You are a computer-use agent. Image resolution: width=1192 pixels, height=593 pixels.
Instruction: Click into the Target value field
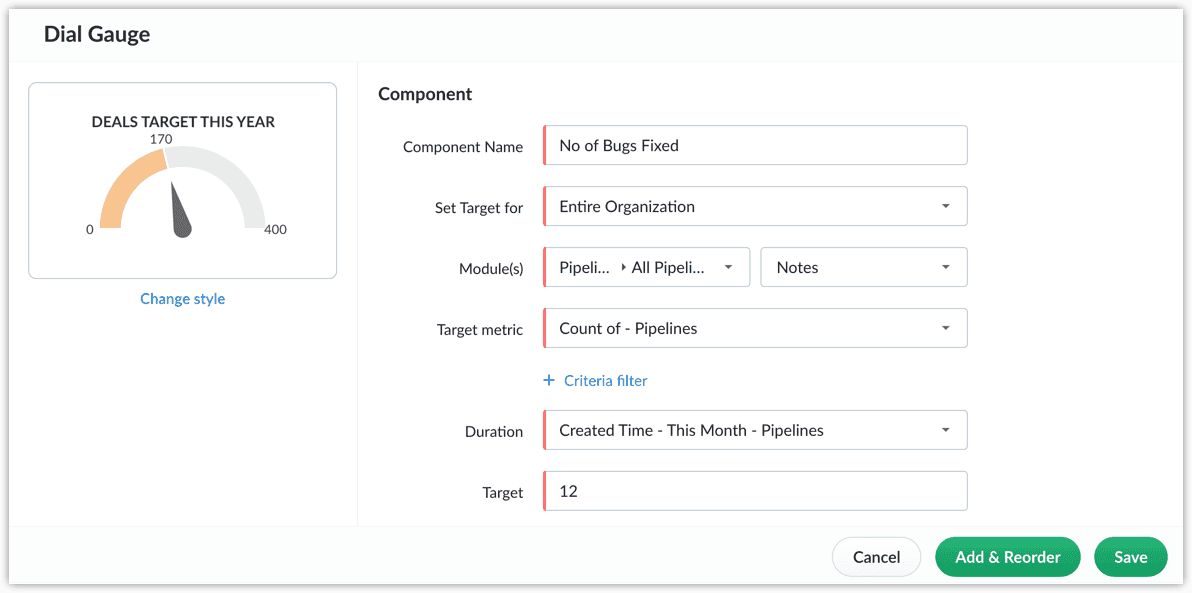coord(755,492)
